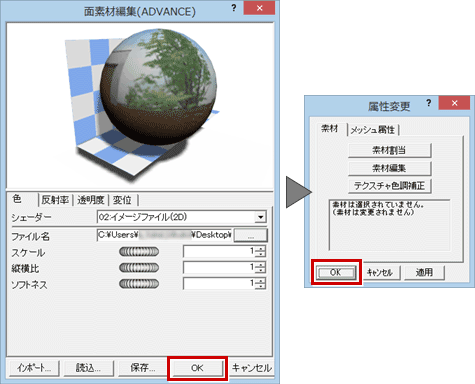Select the メッシュ属性 tab

point(373,130)
